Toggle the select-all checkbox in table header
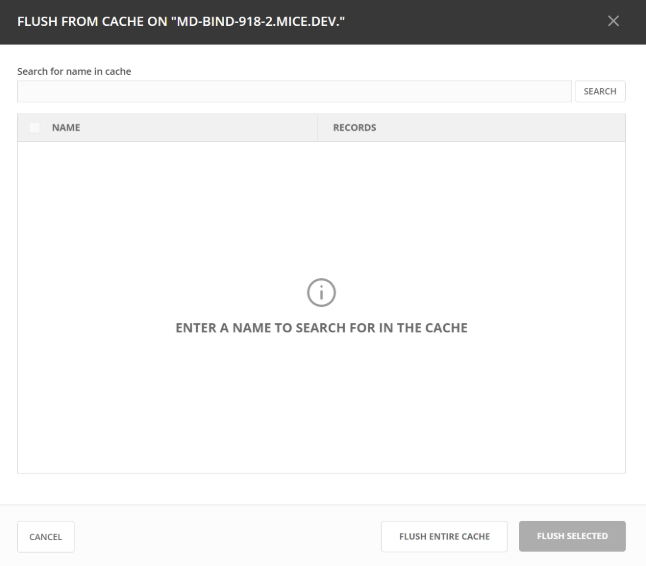The image size is (646, 566). point(35,128)
